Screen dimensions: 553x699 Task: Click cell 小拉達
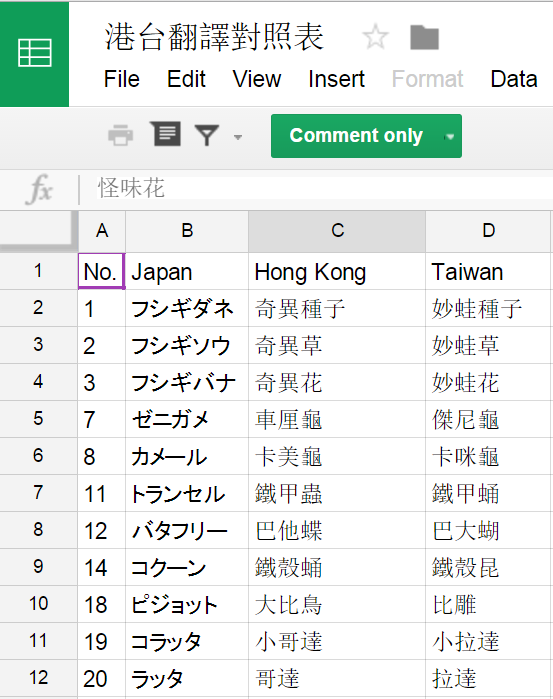coord(488,641)
